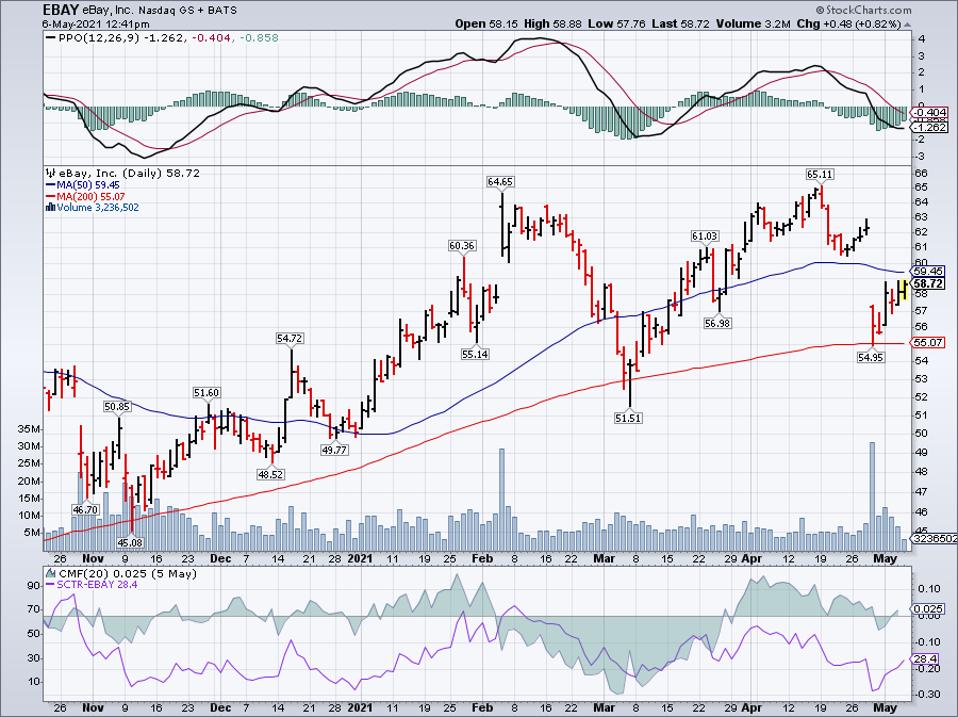This screenshot has width=958, height=717.
Task: Click the black PPO line legend swatch
Action: pyautogui.click(x=50, y=38)
